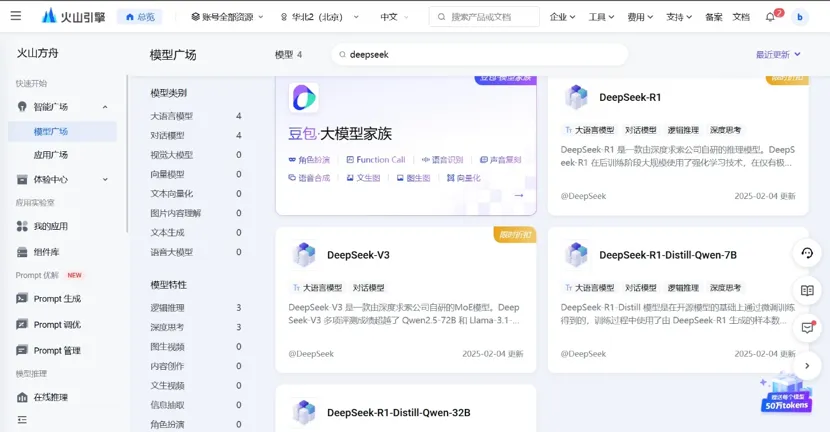Open the DeepSeek-R1 model title
Image resolution: width=830 pixels, height=432 pixels.
coord(630,97)
